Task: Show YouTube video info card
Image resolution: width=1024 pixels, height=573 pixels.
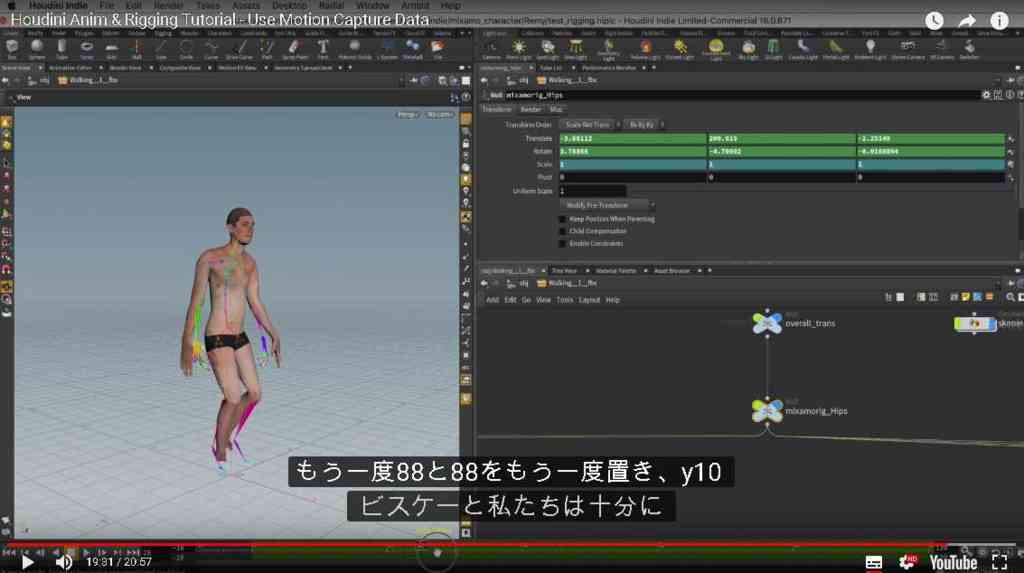Action: pos(999,21)
